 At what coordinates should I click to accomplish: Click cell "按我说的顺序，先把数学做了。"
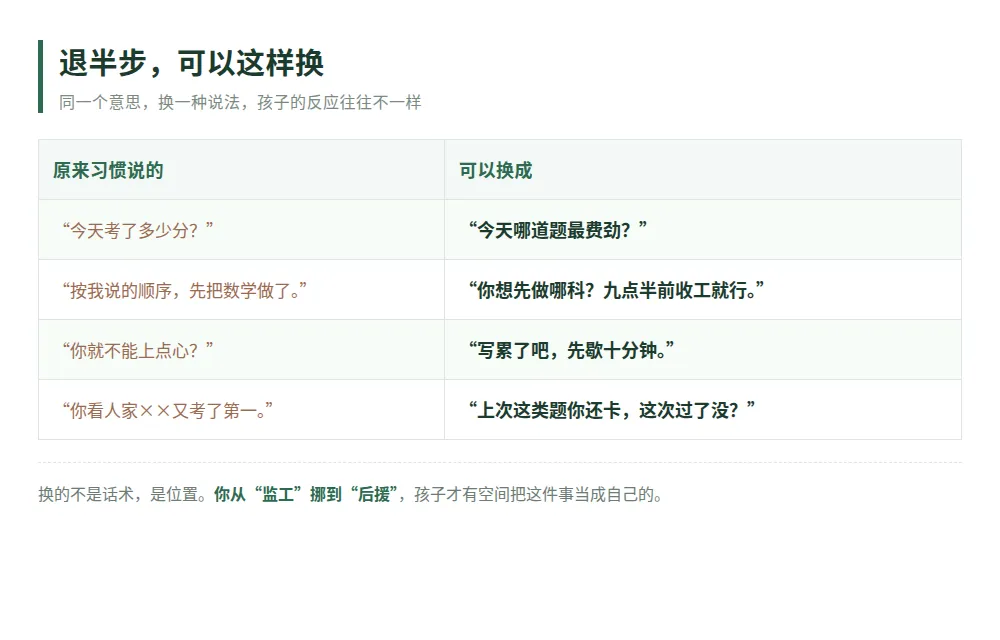point(241,290)
